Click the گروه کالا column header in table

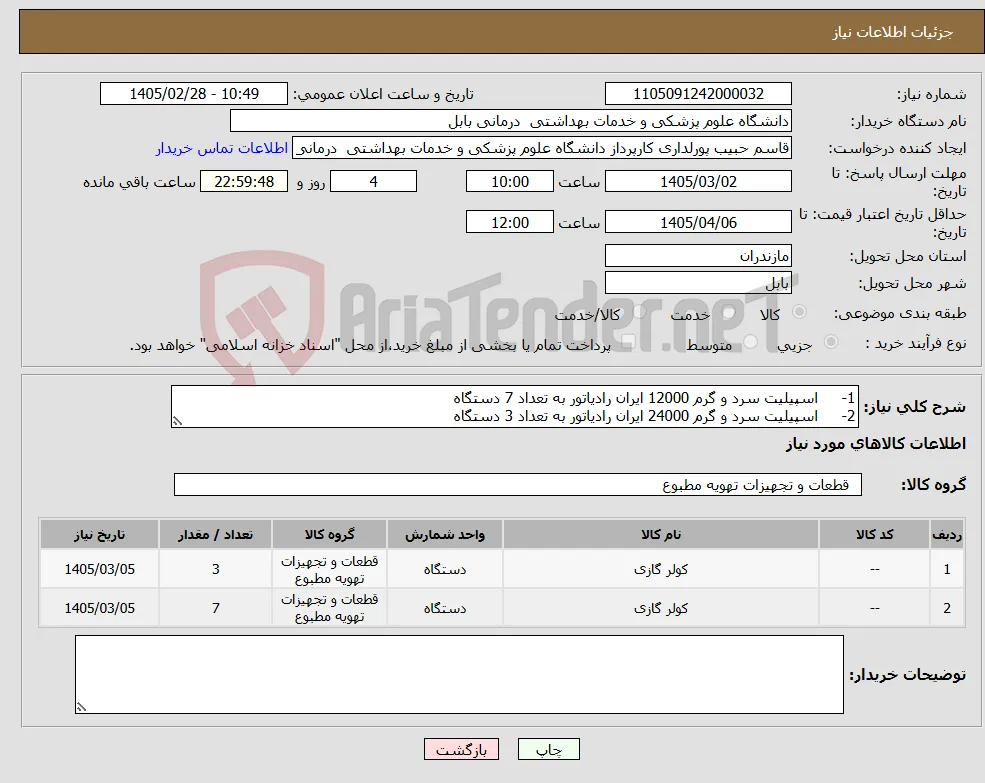pos(329,534)
